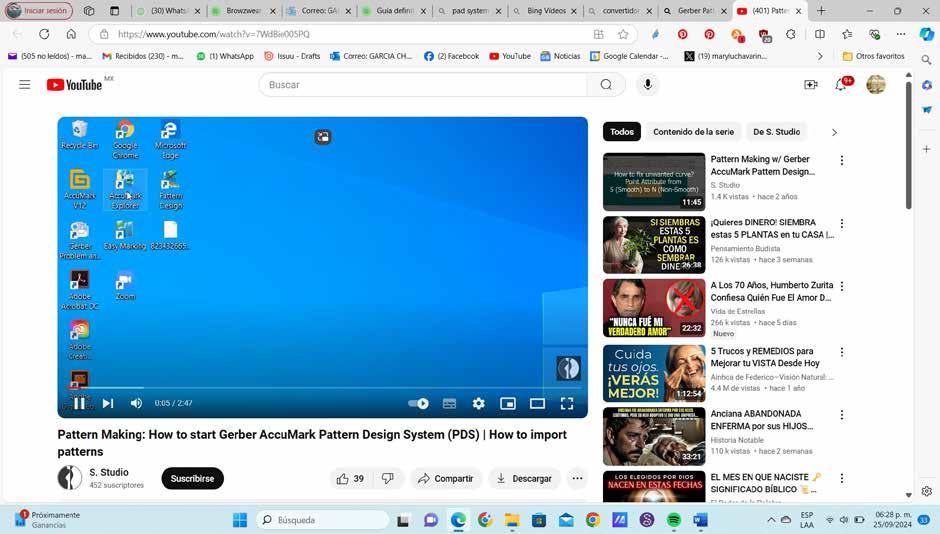Open the Cuida tus ojos thumbnail
The width and height of the screenshot is (940, 534).
click(654, 373)
